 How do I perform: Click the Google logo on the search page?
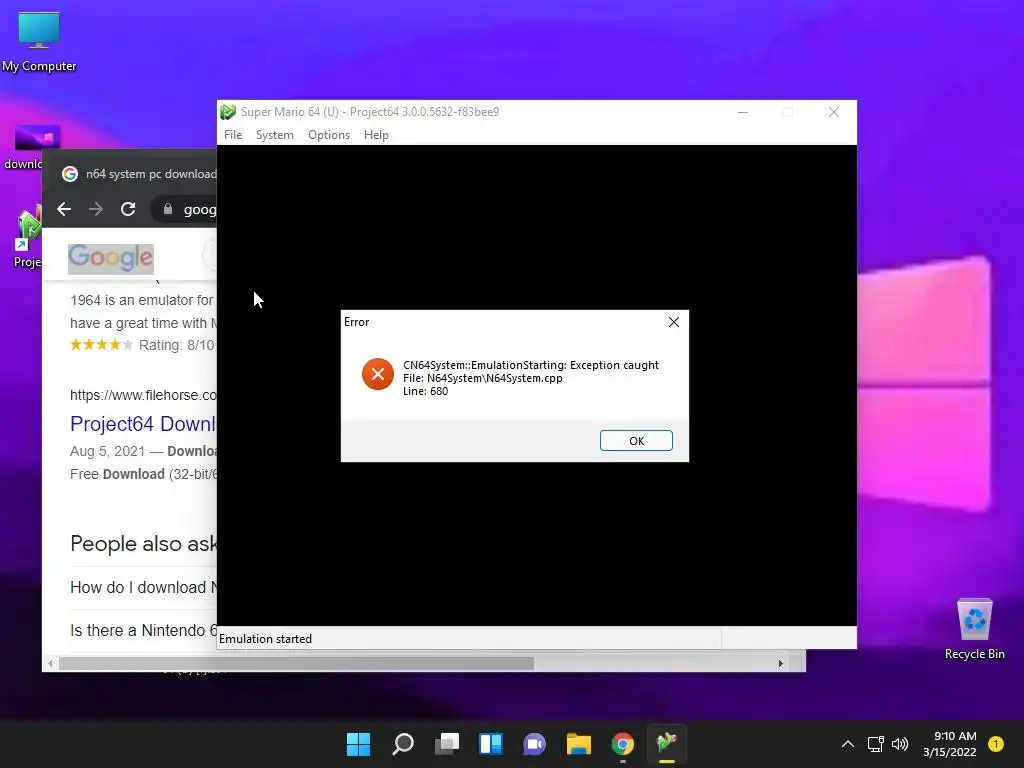111,258
